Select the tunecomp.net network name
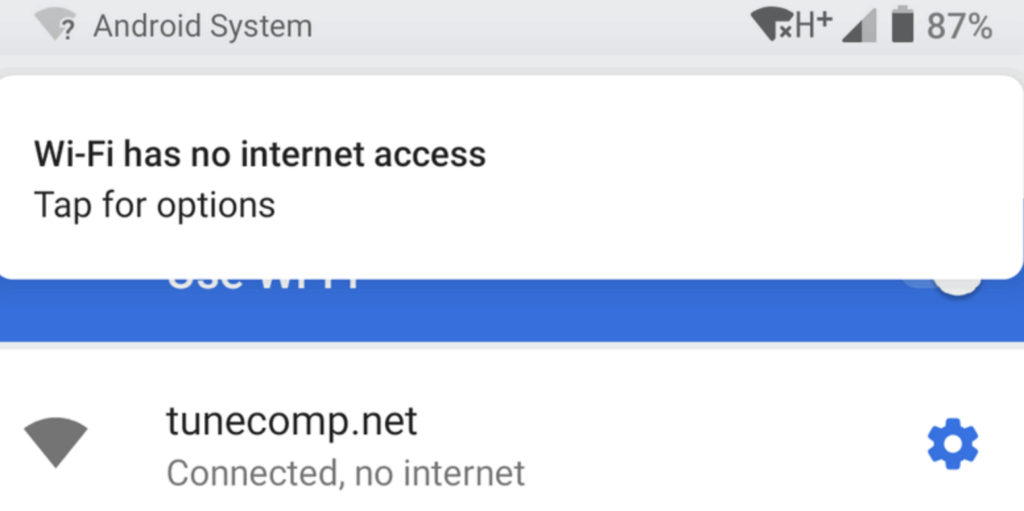 pyautogui.click(x=292, y=422)
